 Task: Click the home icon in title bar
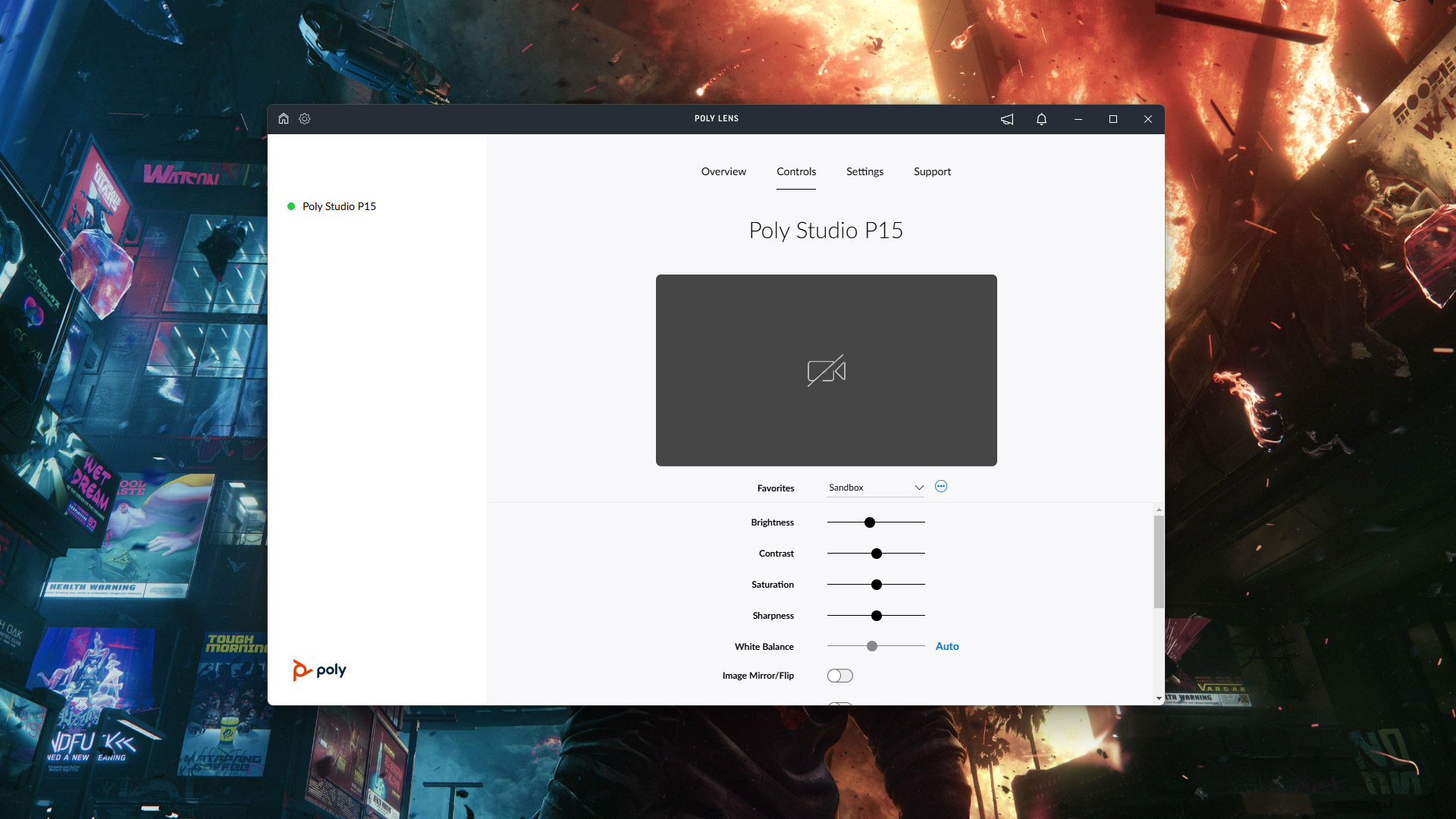[284, 118]
